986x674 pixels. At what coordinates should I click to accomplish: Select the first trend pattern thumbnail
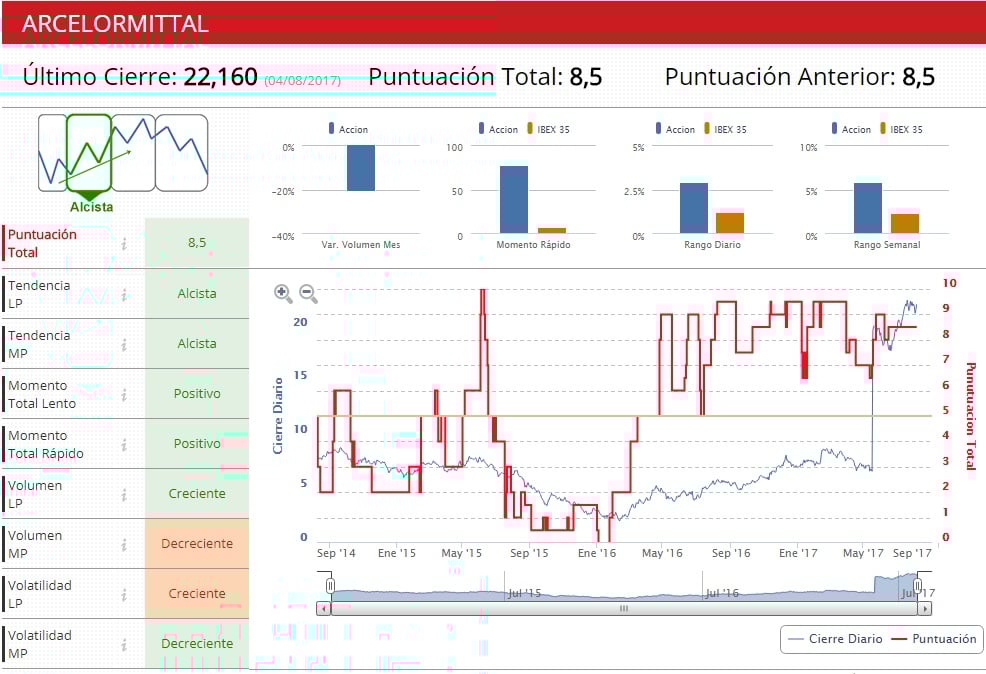(x=52, y=153)
